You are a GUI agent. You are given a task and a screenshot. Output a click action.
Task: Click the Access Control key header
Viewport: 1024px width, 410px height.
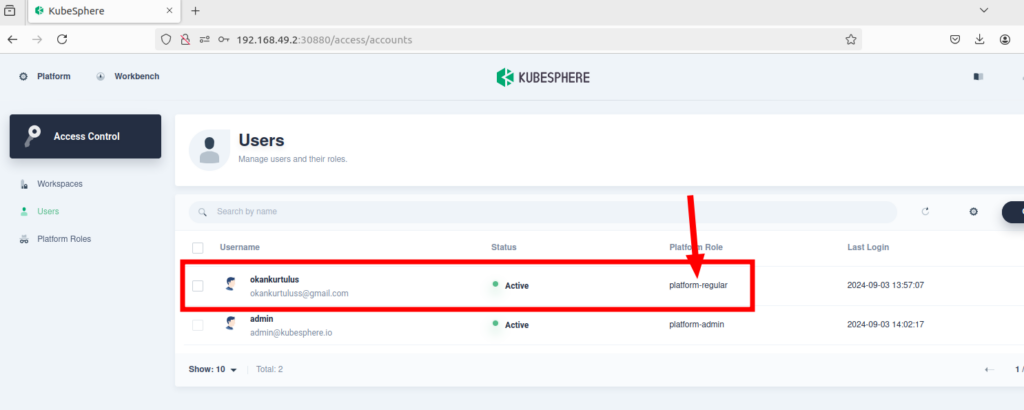(x=86, y=136)
